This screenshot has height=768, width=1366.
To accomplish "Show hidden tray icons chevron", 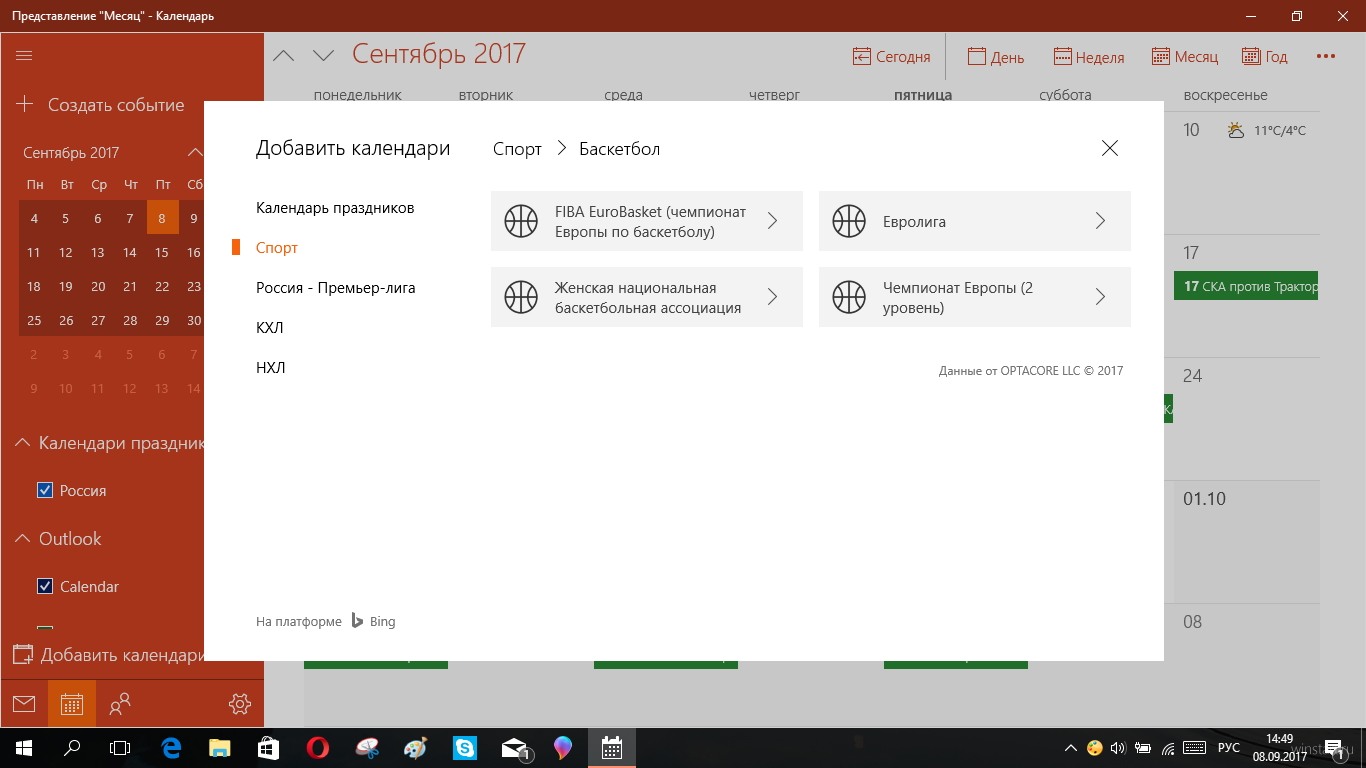I will 1071,748.
